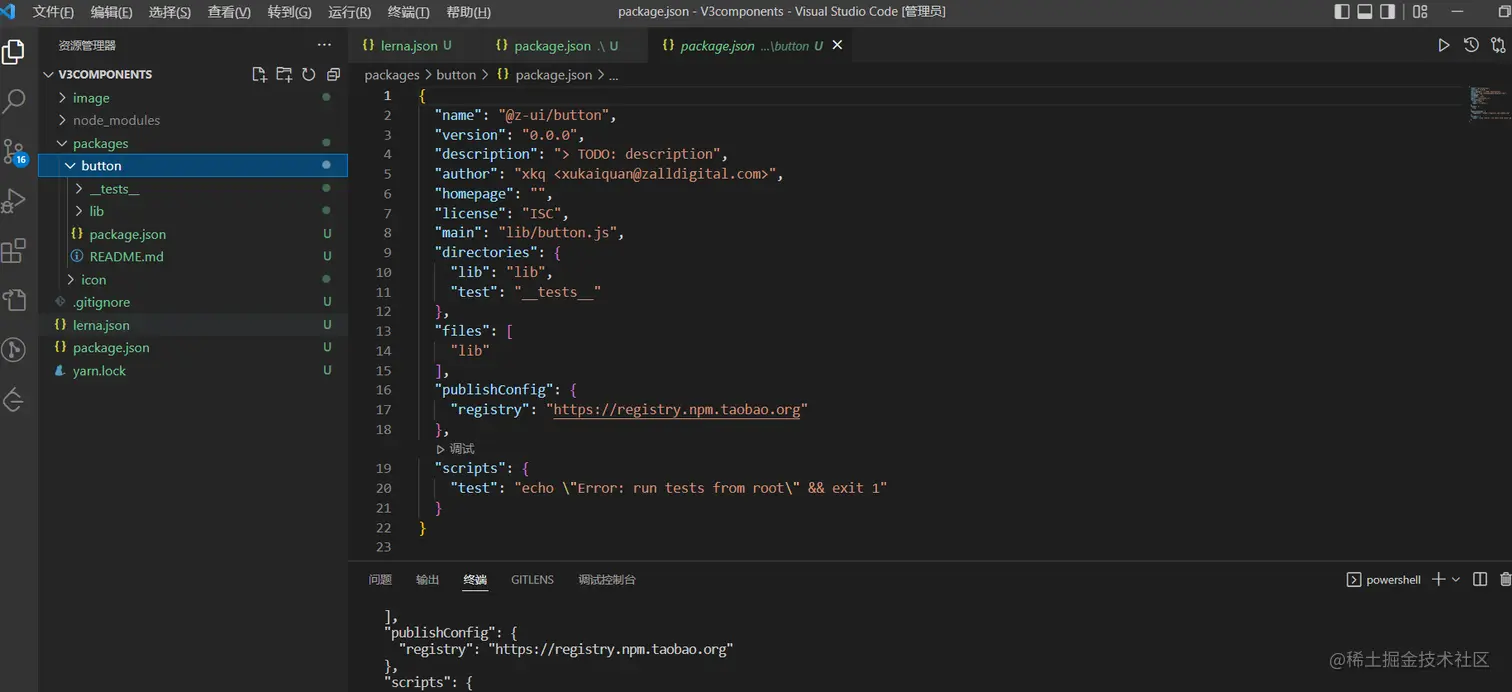Open the 选择(S) menu

(x=169, y=12)
